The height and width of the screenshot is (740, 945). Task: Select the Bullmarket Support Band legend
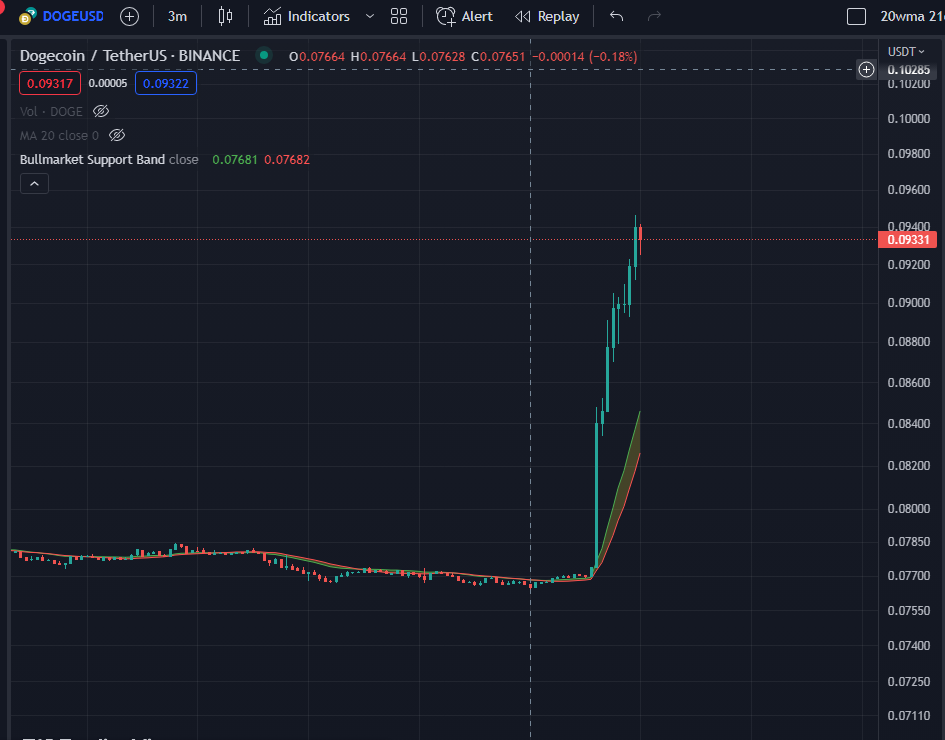pos(92,160)
